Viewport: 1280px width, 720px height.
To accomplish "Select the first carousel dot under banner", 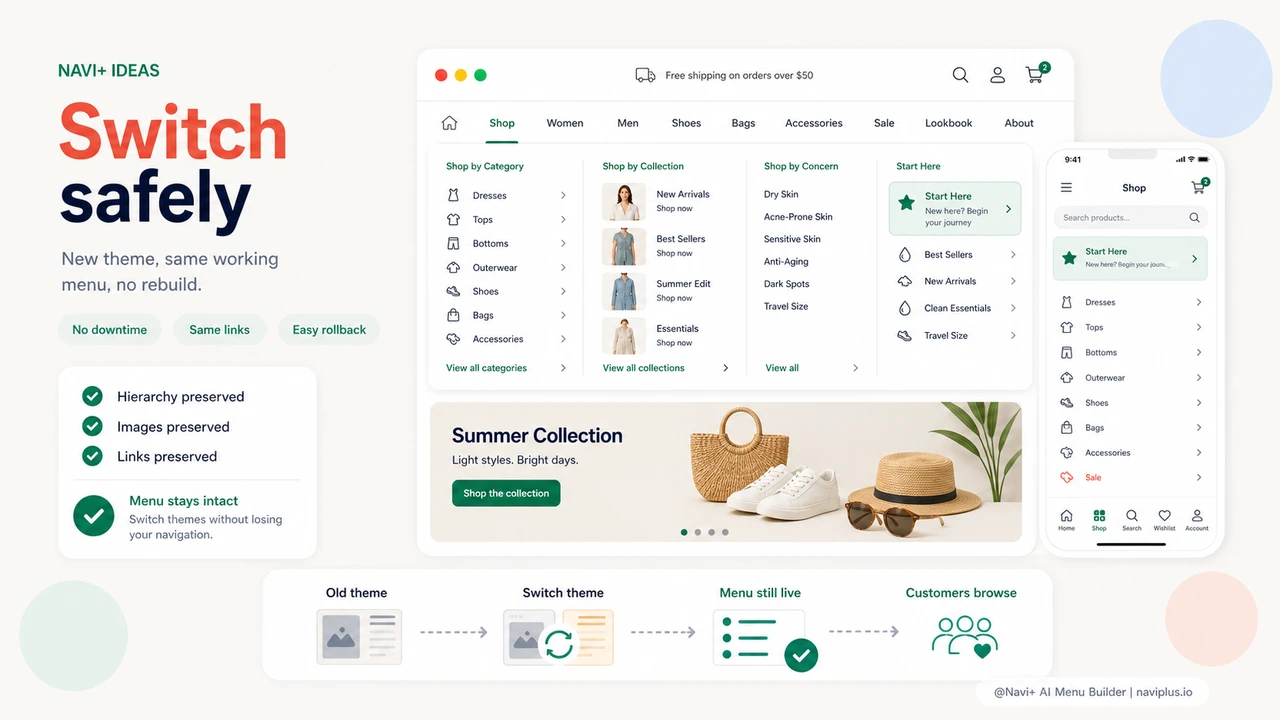I will (684, 532).
